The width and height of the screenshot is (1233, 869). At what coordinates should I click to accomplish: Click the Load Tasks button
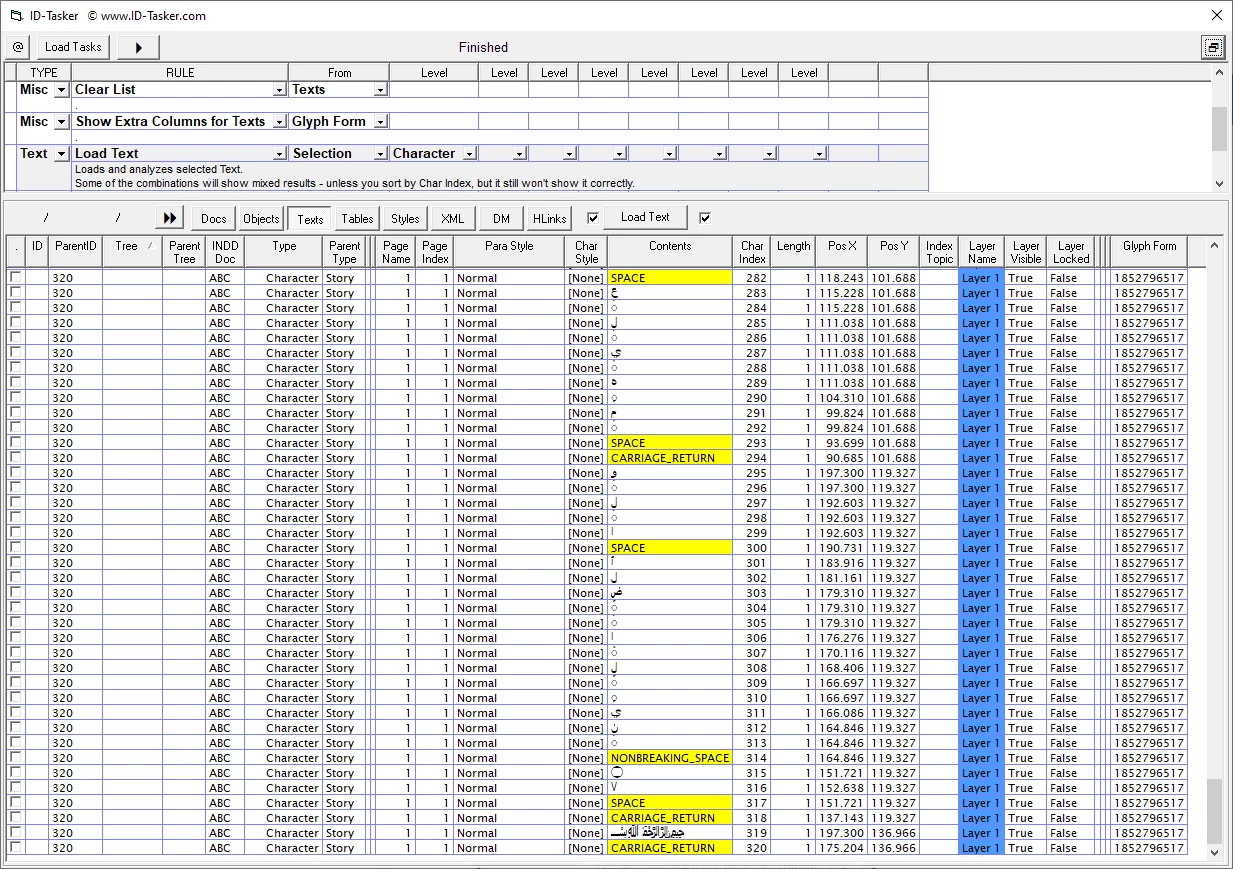73,47
